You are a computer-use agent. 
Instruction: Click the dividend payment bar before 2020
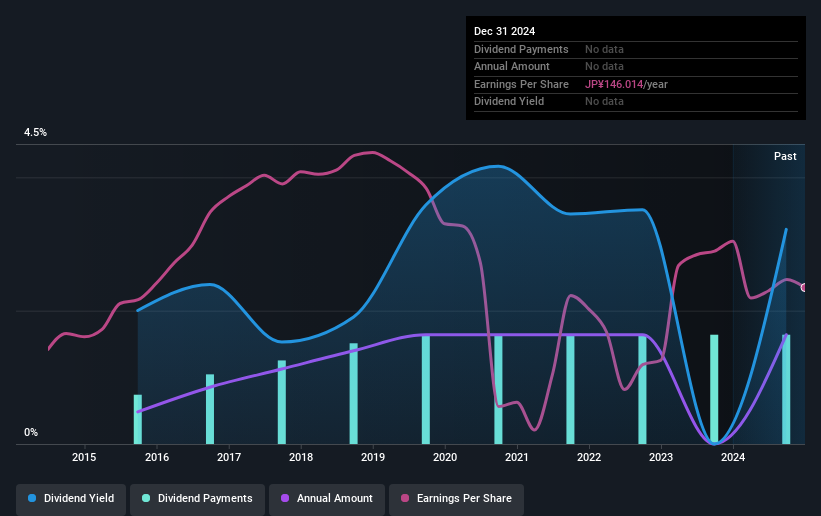tap(426, 389)
